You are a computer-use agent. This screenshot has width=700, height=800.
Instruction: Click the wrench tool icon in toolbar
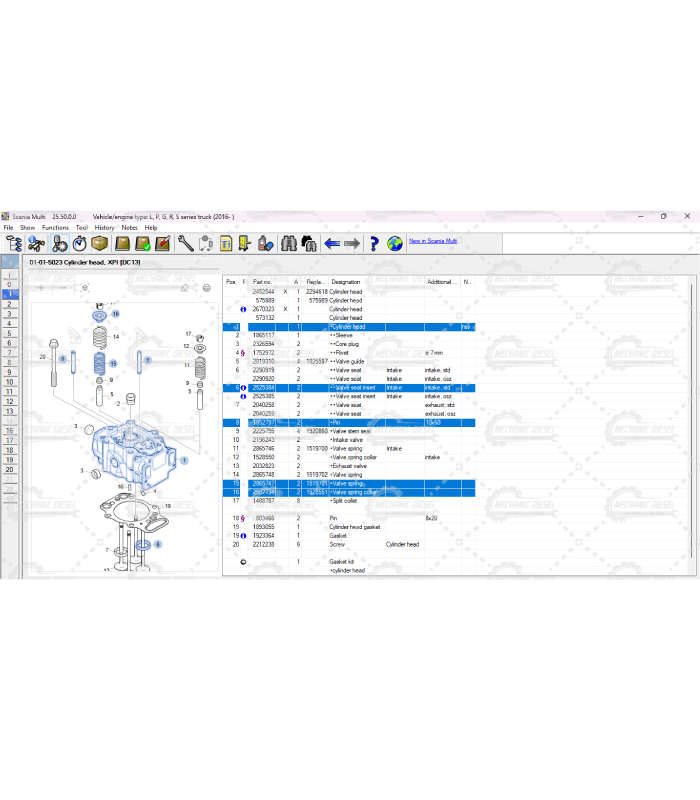pyautogui.click(x=185, y=243)
